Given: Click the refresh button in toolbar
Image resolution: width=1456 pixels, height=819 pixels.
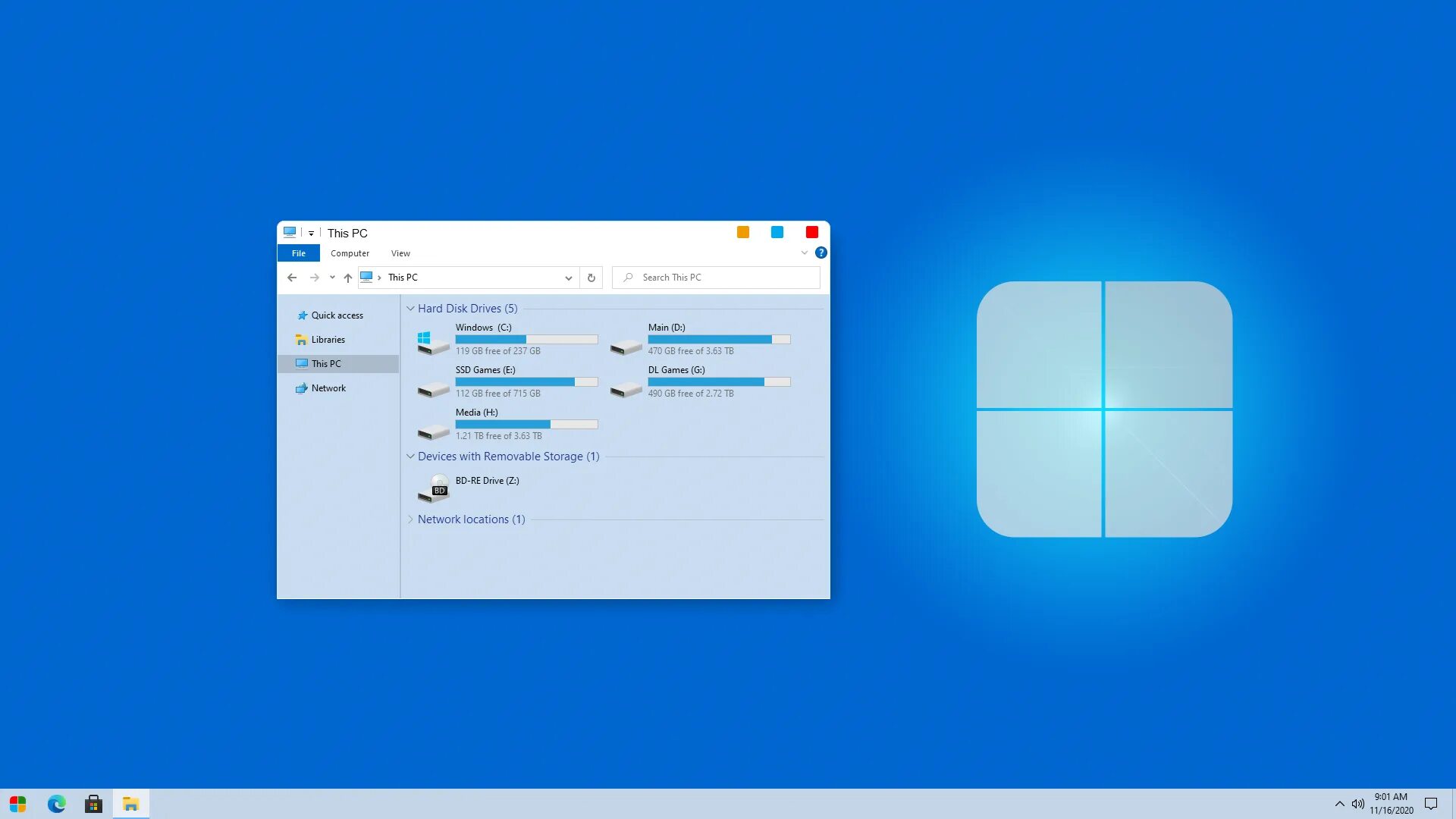Looking at the screenshot, I should (591, 278).
